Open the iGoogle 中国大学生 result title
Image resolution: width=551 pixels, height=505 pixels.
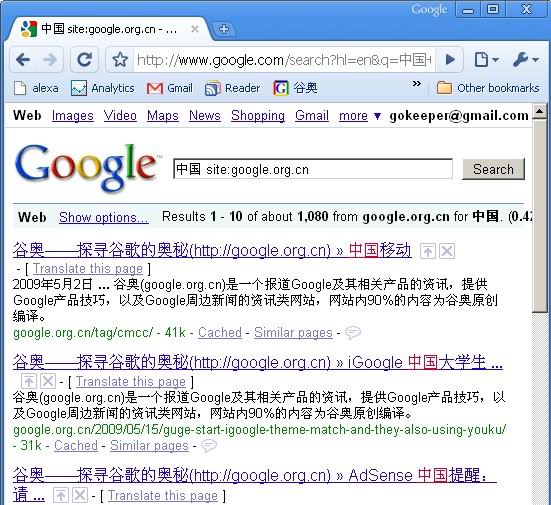click(x=258, y=362)
